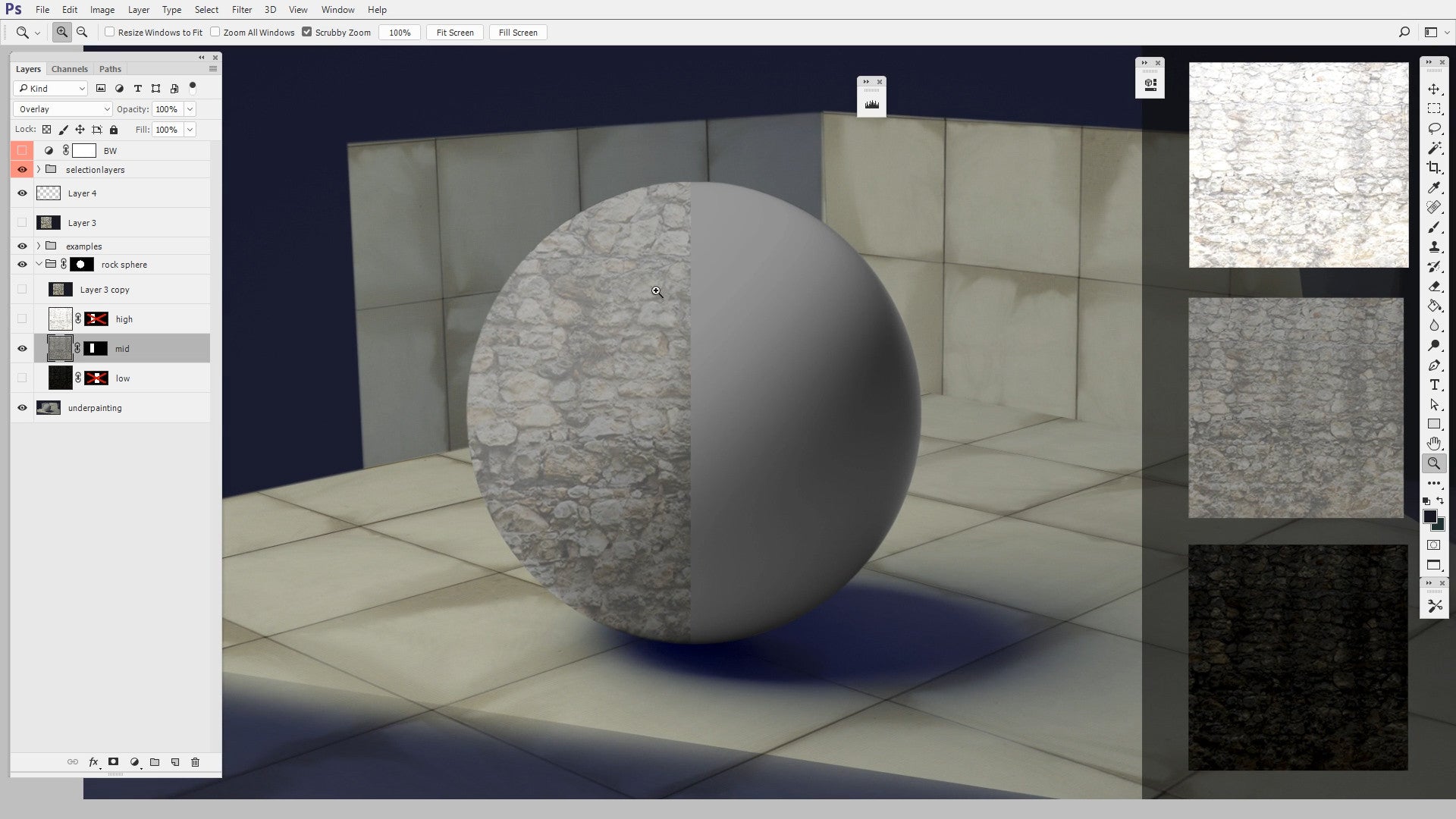This screenshot has width=1456, height=819.
Task: Open the layer effects fx menu
Action: [x=93, y=762]
